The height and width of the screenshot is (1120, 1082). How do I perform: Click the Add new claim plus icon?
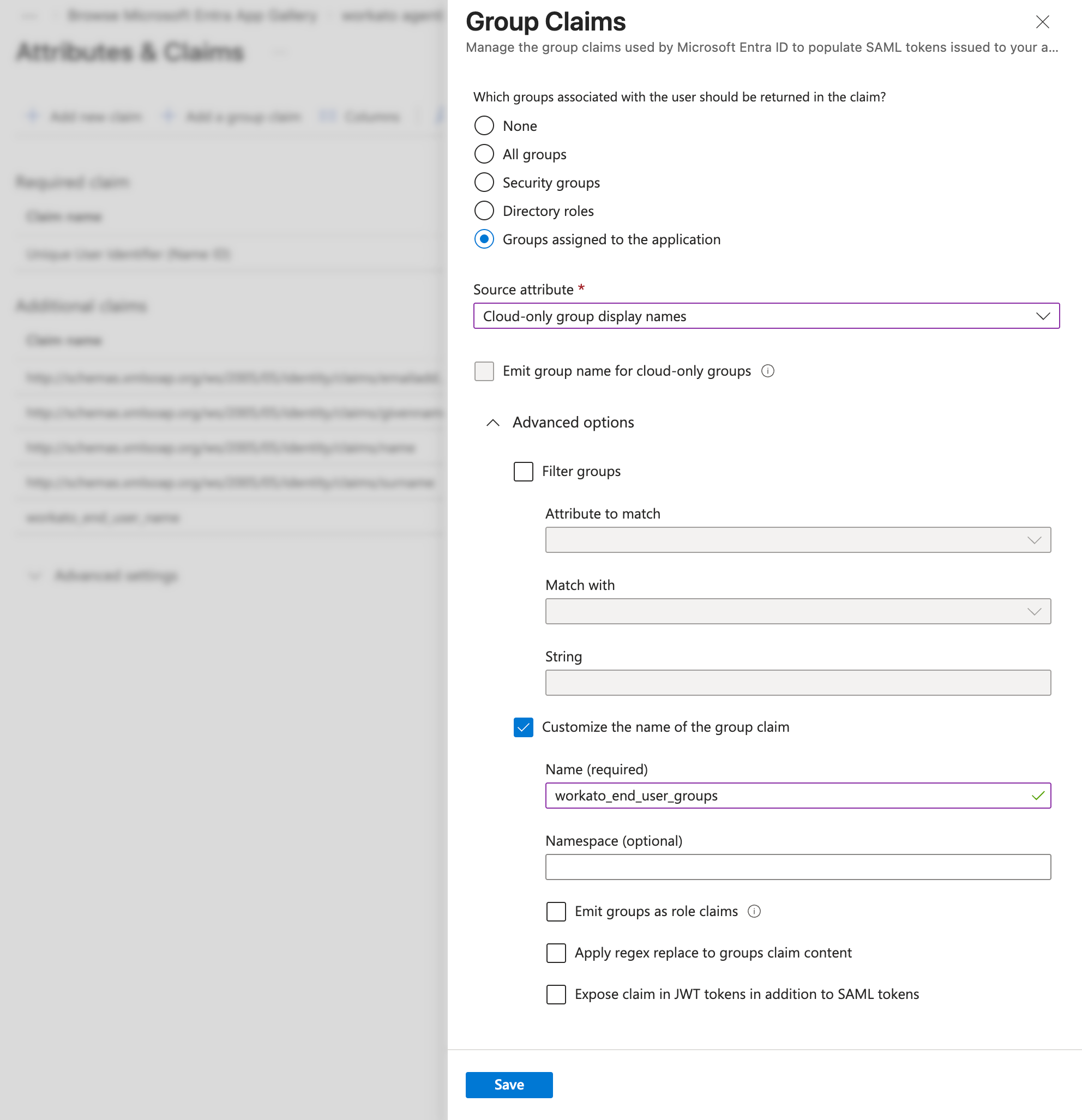pos(33,116)
